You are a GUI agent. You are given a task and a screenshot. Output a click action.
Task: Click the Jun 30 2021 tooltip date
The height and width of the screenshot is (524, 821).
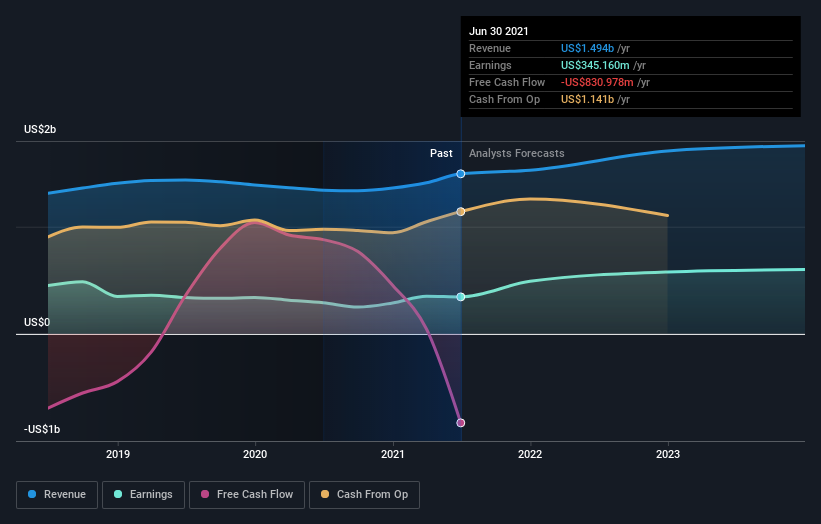coord(498,31)
